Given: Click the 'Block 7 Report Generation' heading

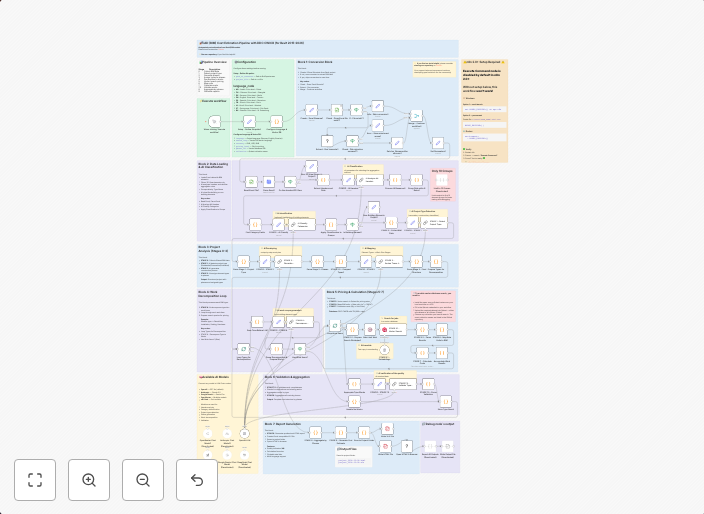Looking at the screenshot, I should coord(283,424).
